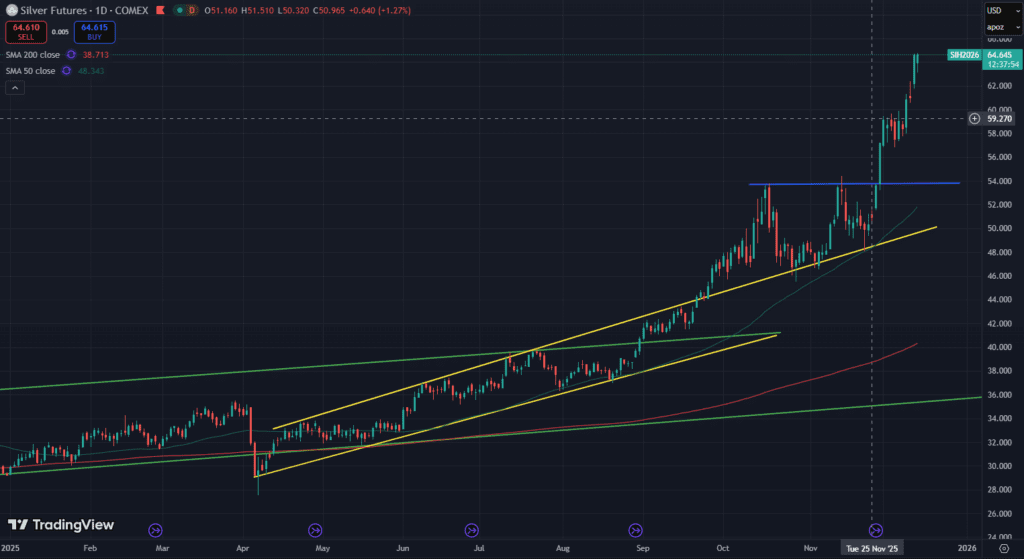Click the SMA 200 loading indicator icon

[71, 54]
